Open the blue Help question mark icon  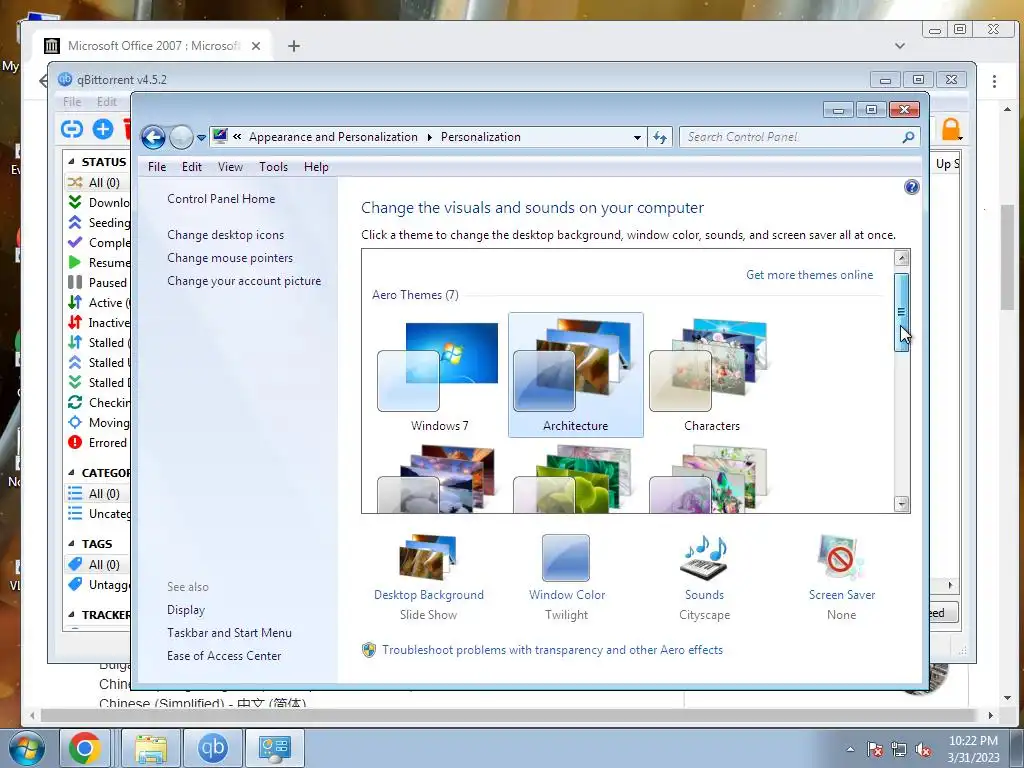tap(912, 187)
